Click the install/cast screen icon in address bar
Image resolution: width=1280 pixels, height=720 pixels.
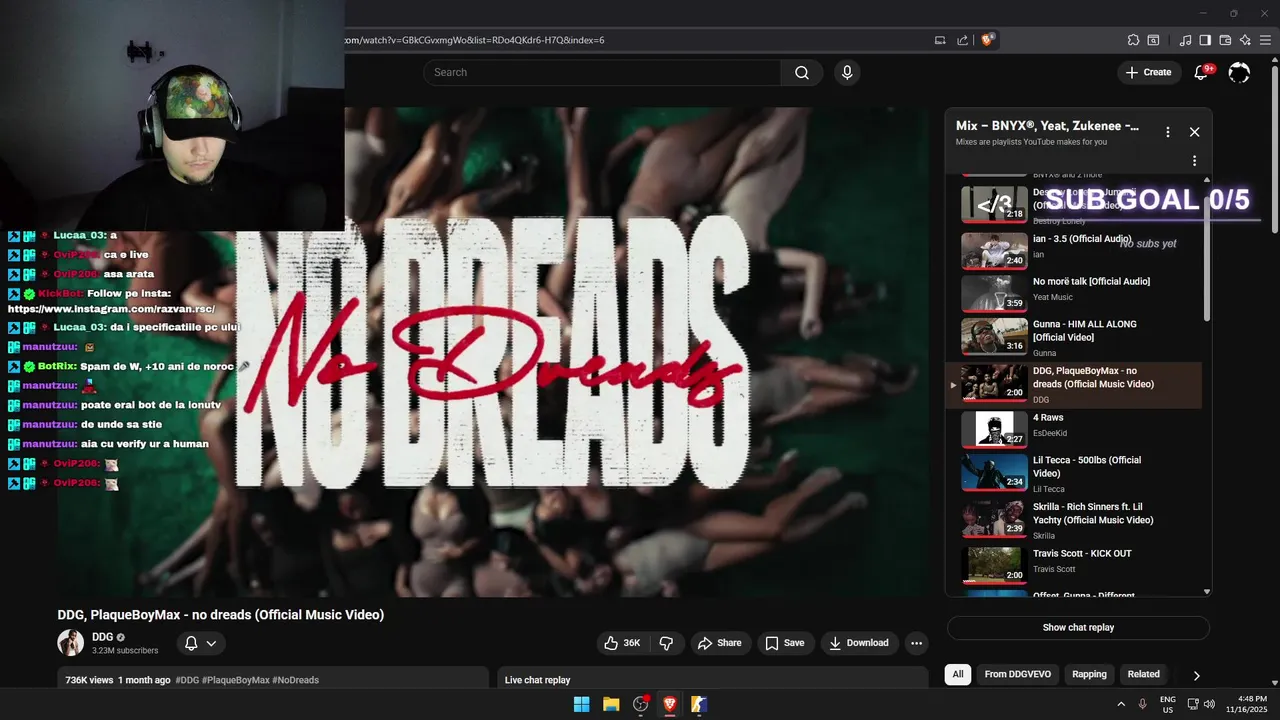tap(940, 40)
